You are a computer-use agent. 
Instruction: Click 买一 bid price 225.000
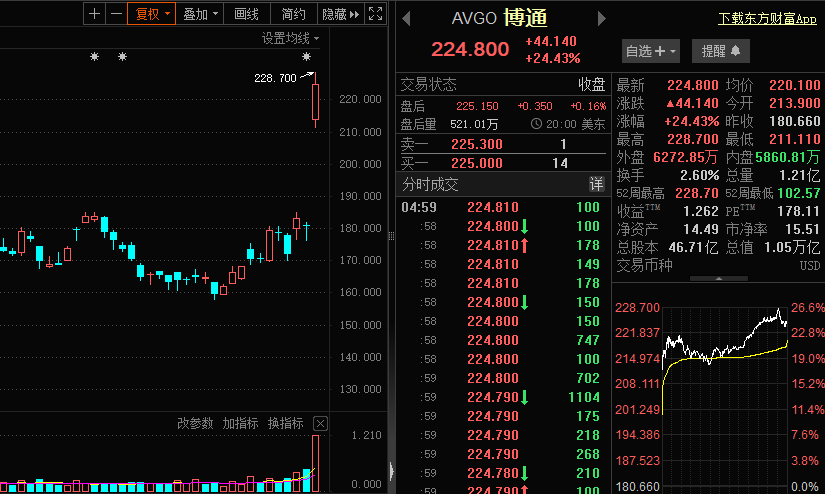pos(477,163)
